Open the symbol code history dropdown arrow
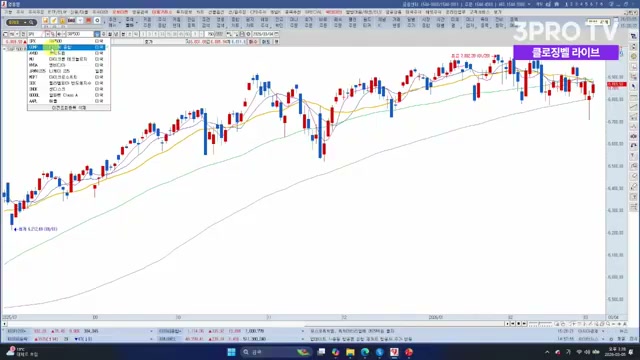Viewport: 640px width, 360px height. coord(47,34)
